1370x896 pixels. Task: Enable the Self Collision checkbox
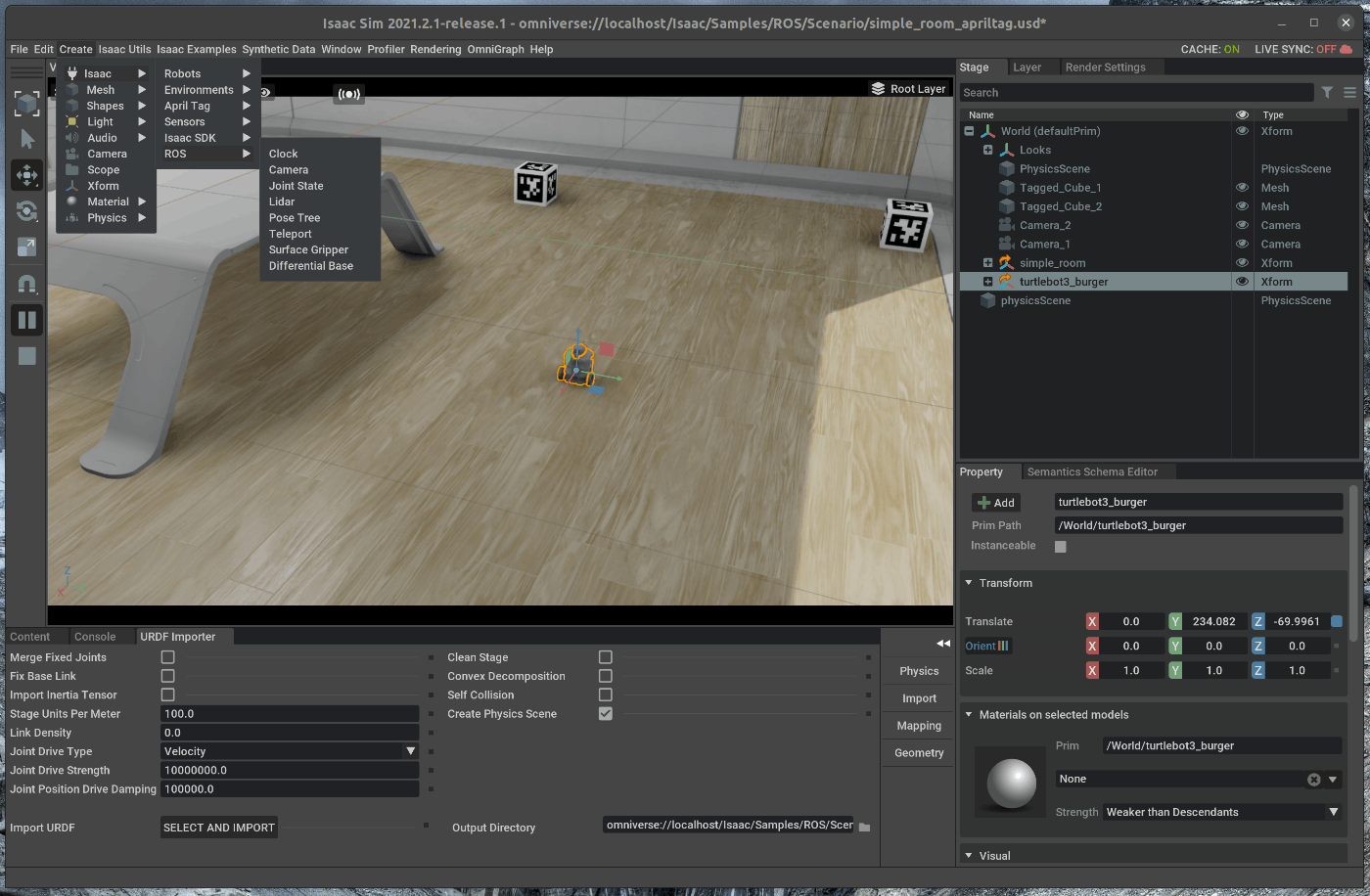tap(605, 694)
